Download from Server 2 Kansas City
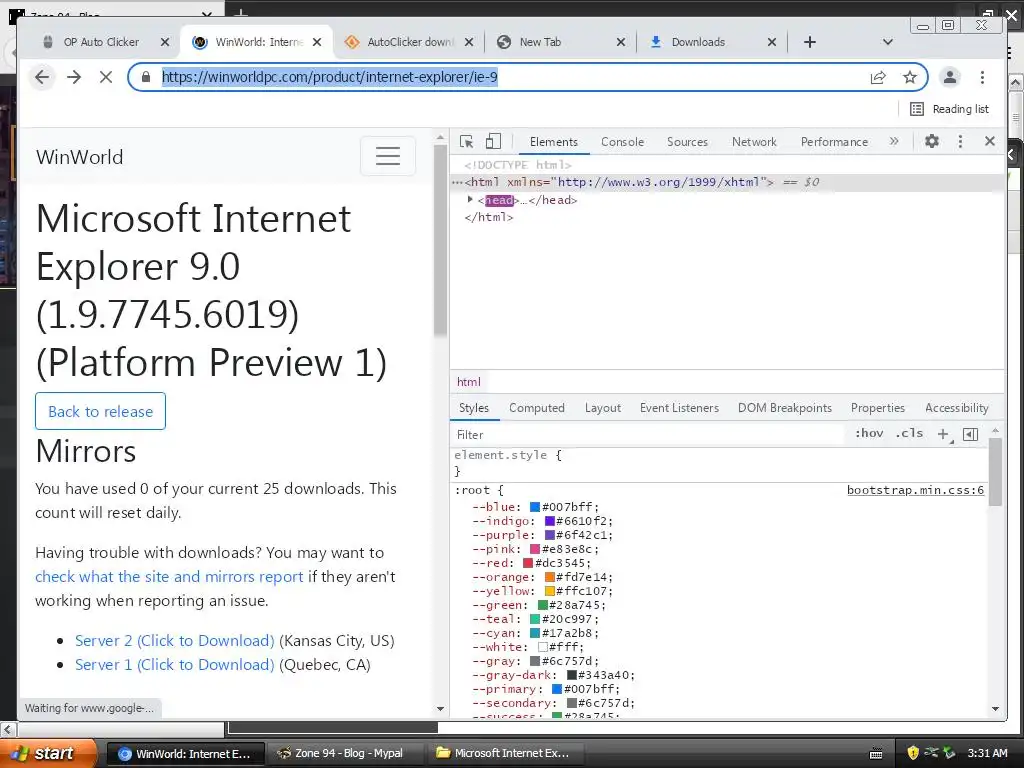1024x768 pixels. click(174, 641)
